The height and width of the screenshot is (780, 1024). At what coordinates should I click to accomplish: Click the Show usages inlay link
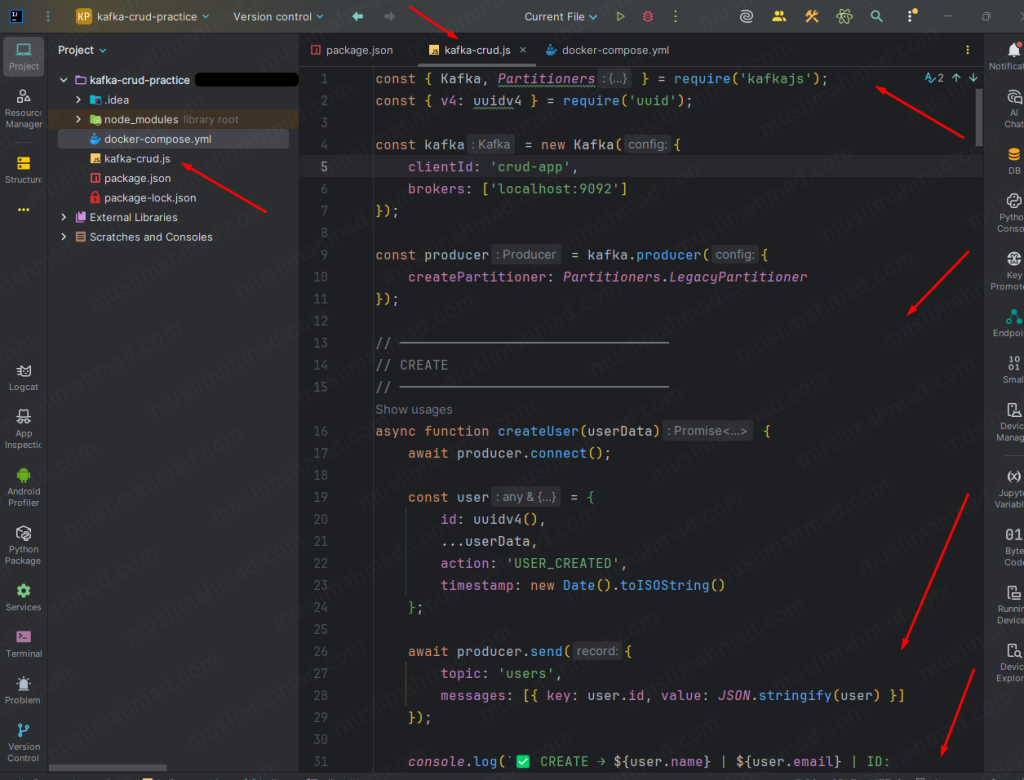(x=413, y=410)
